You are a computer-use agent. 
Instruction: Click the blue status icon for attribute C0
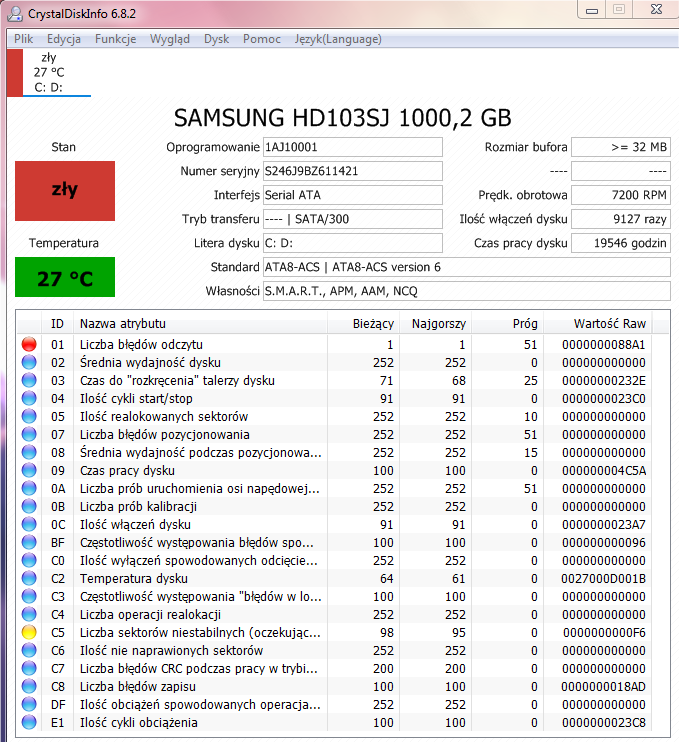(29, 560)
